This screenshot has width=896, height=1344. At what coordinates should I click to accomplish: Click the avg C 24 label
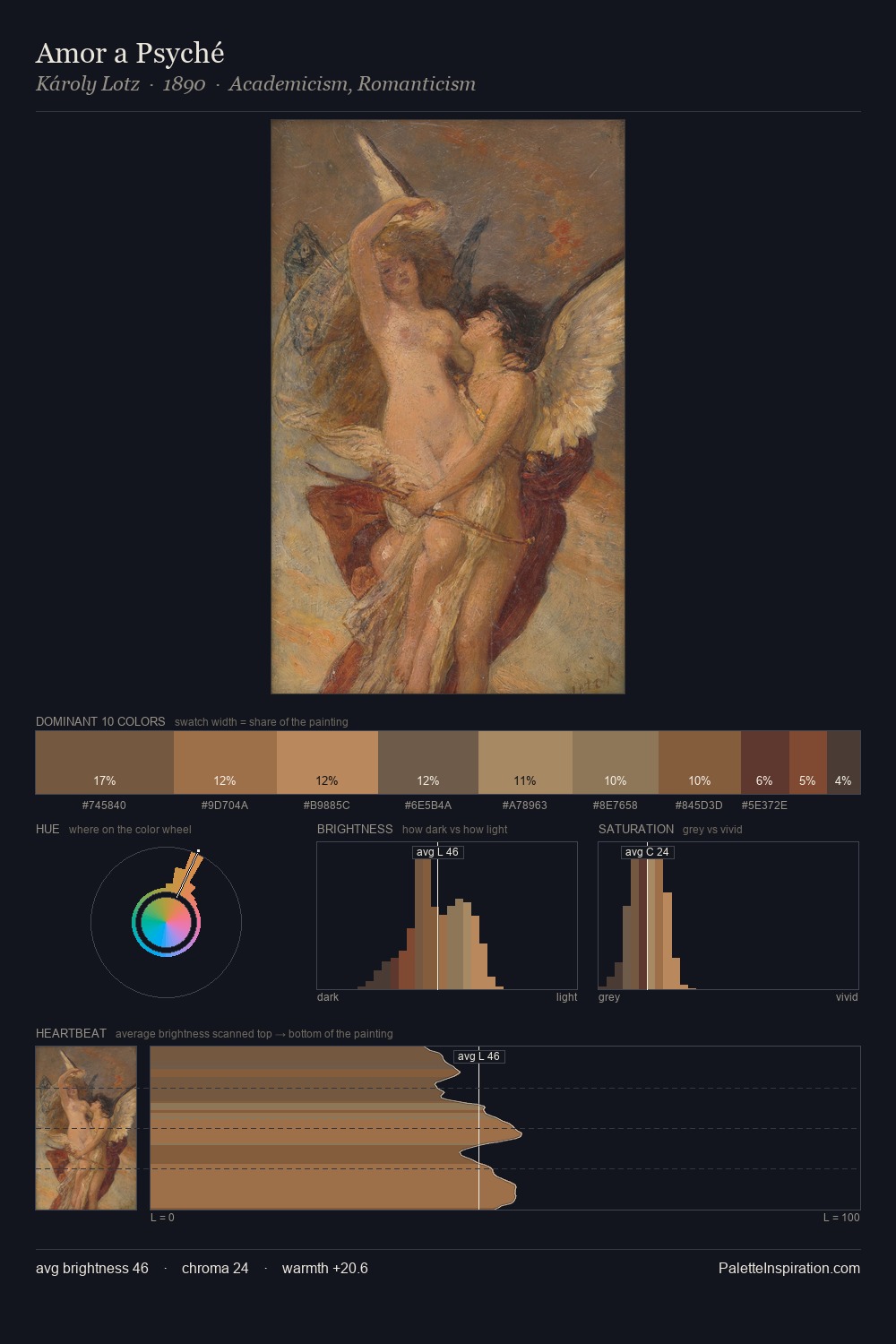(x=647, y=852)
